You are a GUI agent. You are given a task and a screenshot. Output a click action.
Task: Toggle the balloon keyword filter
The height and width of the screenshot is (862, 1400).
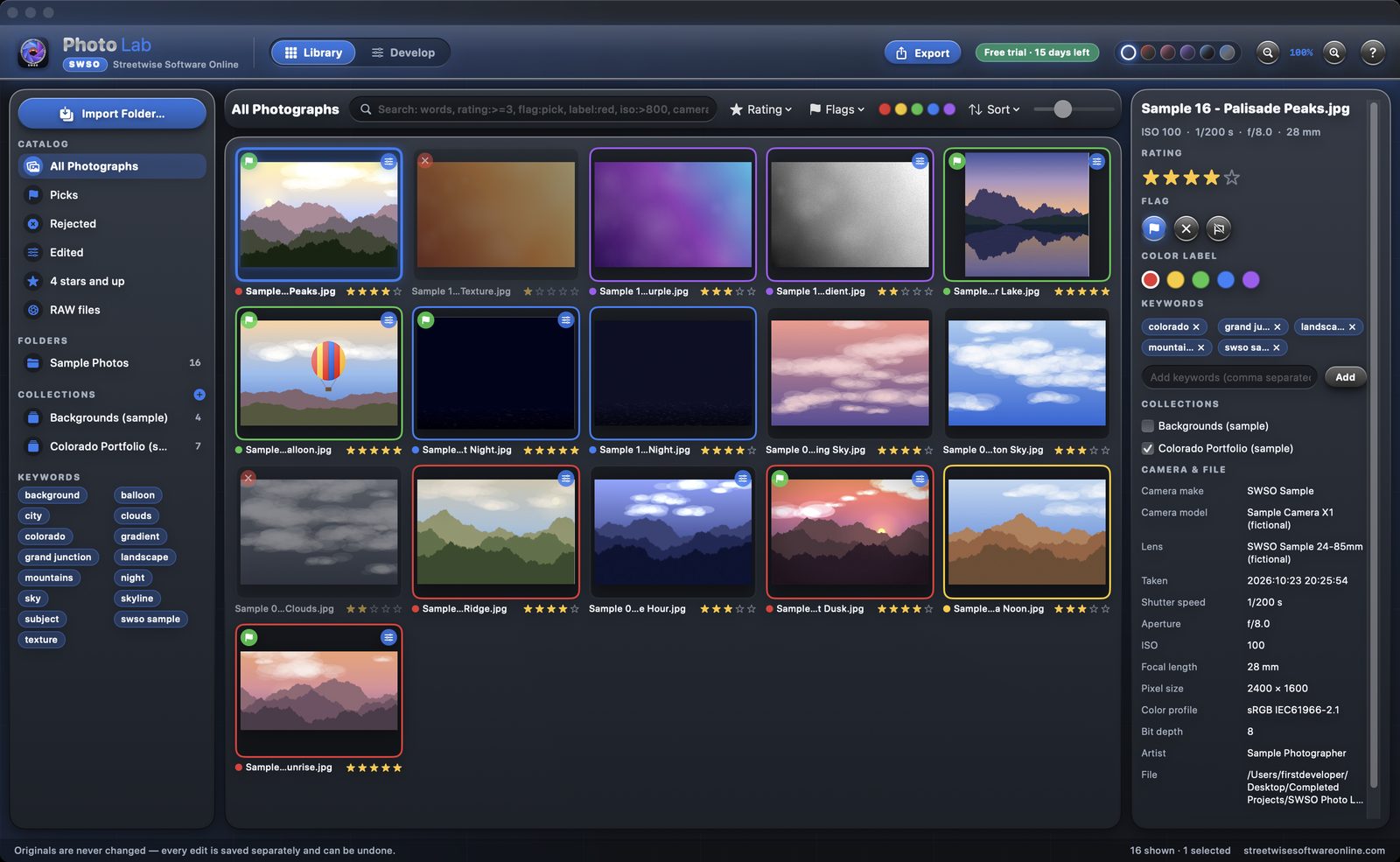click(x=137, y=495)
